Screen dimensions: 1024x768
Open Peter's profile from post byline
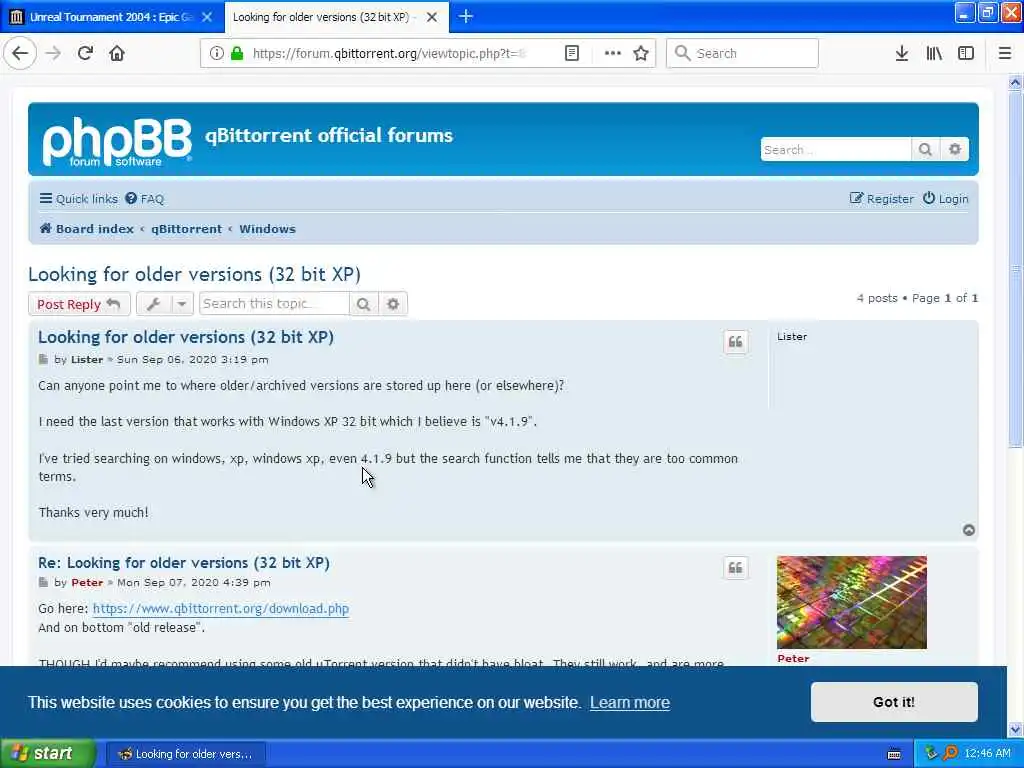(87, 583)
